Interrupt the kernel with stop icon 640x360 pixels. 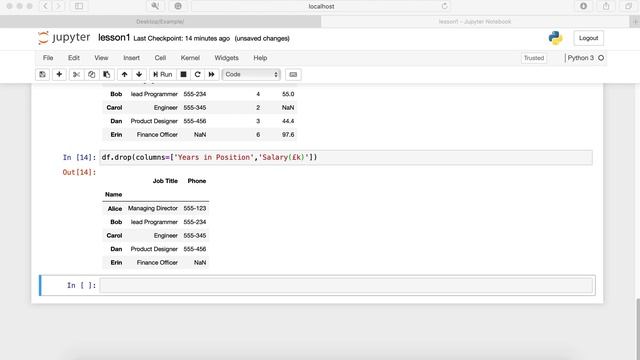(x=184, y=74)
